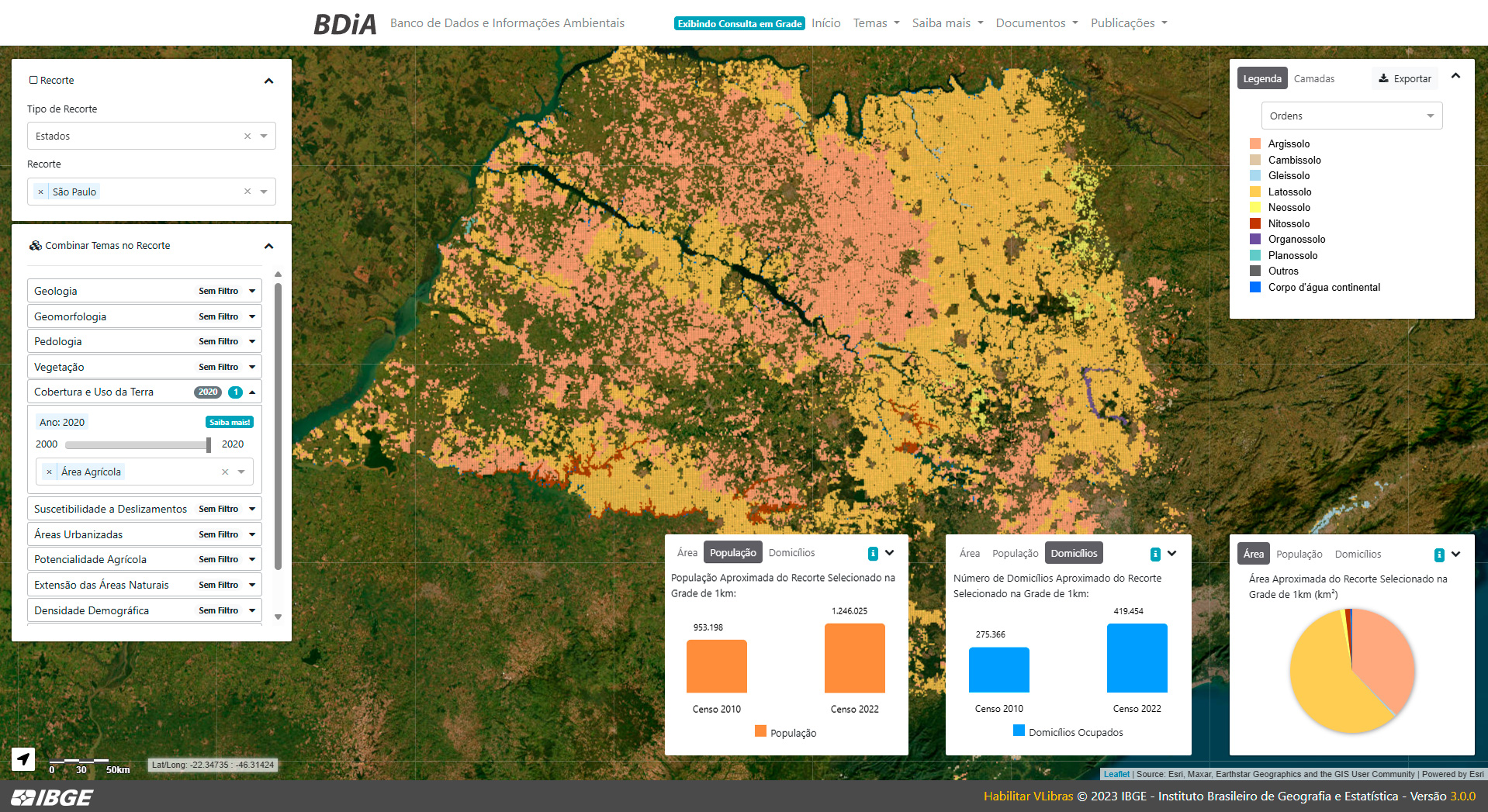The image size is (1488, 812).
Task: Click the geolocation arrow icon on map
Action: click(23, 758)
